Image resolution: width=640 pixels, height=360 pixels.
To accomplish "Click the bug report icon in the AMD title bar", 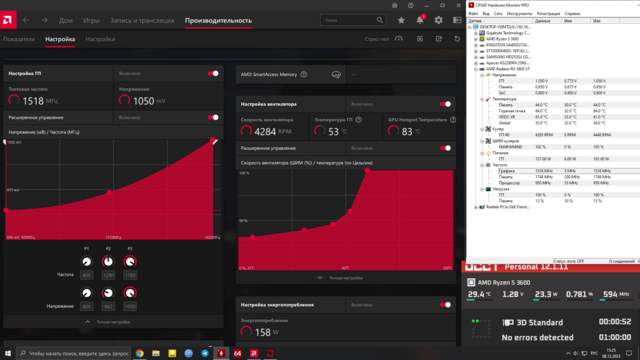I will click(394, 5).
